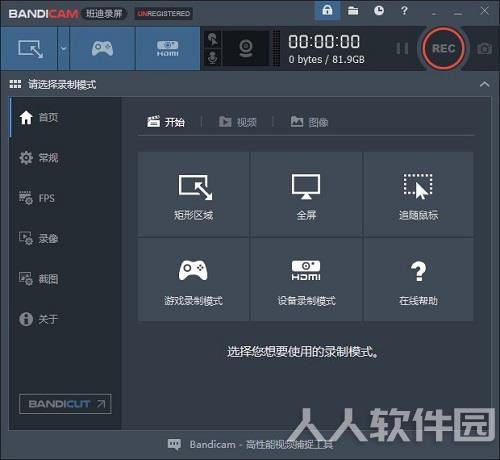The height and width of the screenshot is (460, 500).
Task: Open the 常规 general settings tab
Action: click(65, 158)
